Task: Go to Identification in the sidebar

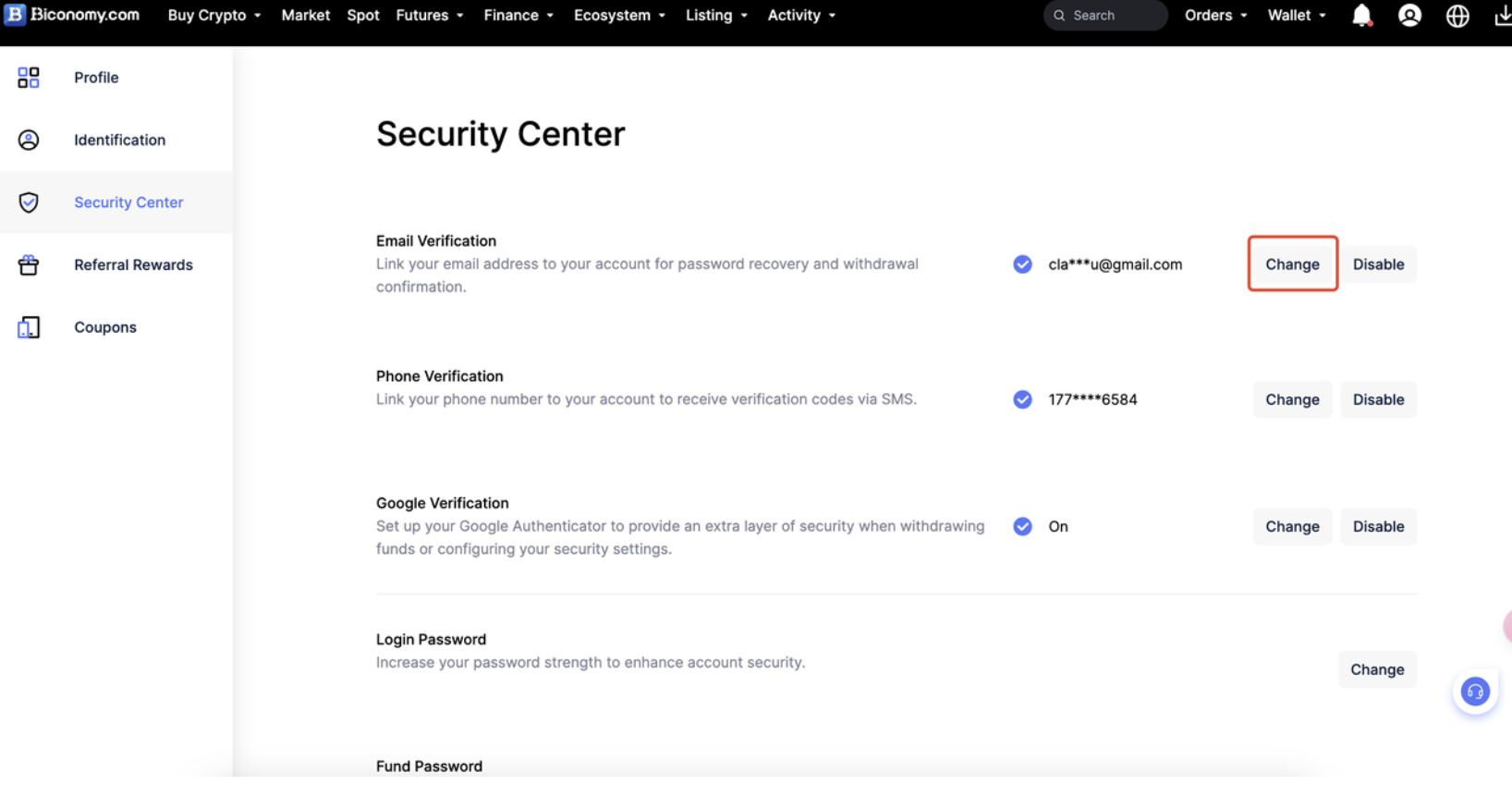Action: (x=119, y=141)
